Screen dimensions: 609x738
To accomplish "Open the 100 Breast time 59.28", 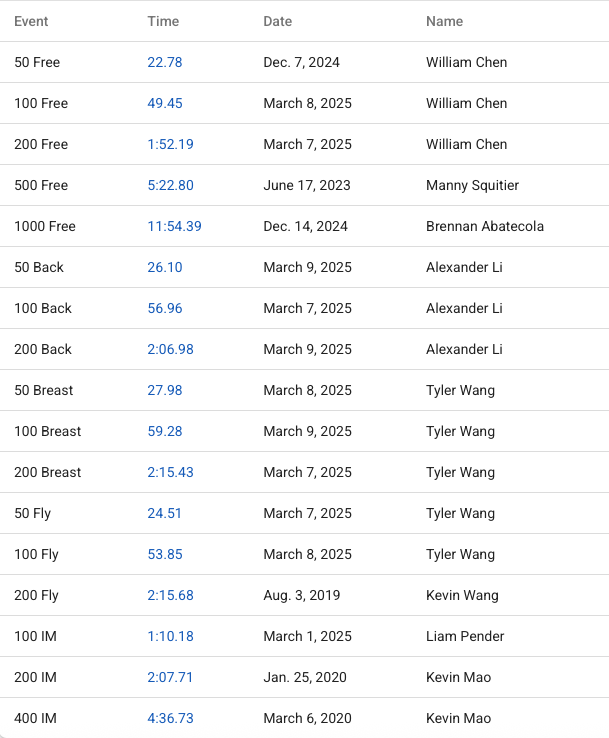I will coord(165,431).
